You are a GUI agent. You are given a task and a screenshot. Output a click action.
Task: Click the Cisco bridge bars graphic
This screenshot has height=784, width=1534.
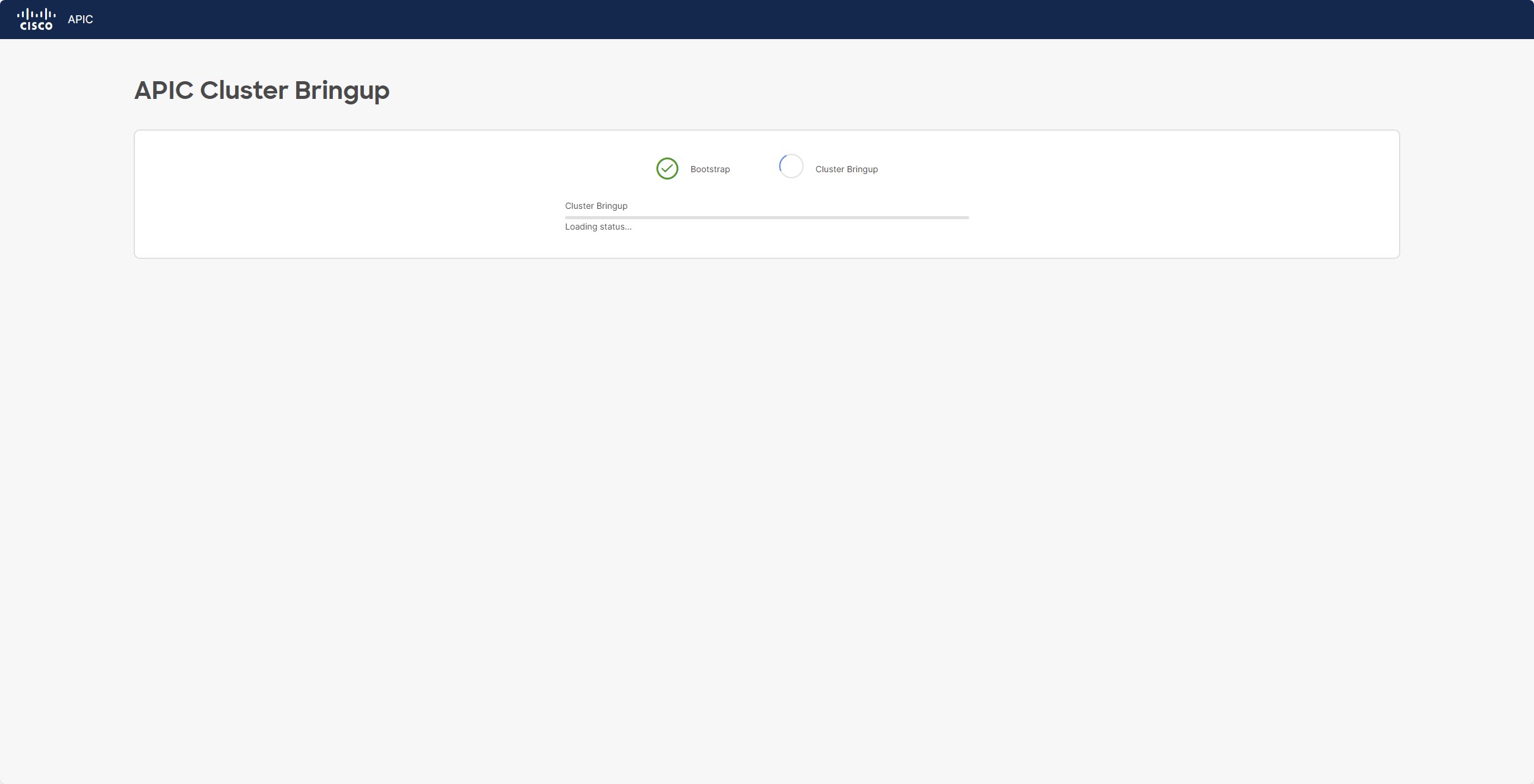(x=36, y=13)
